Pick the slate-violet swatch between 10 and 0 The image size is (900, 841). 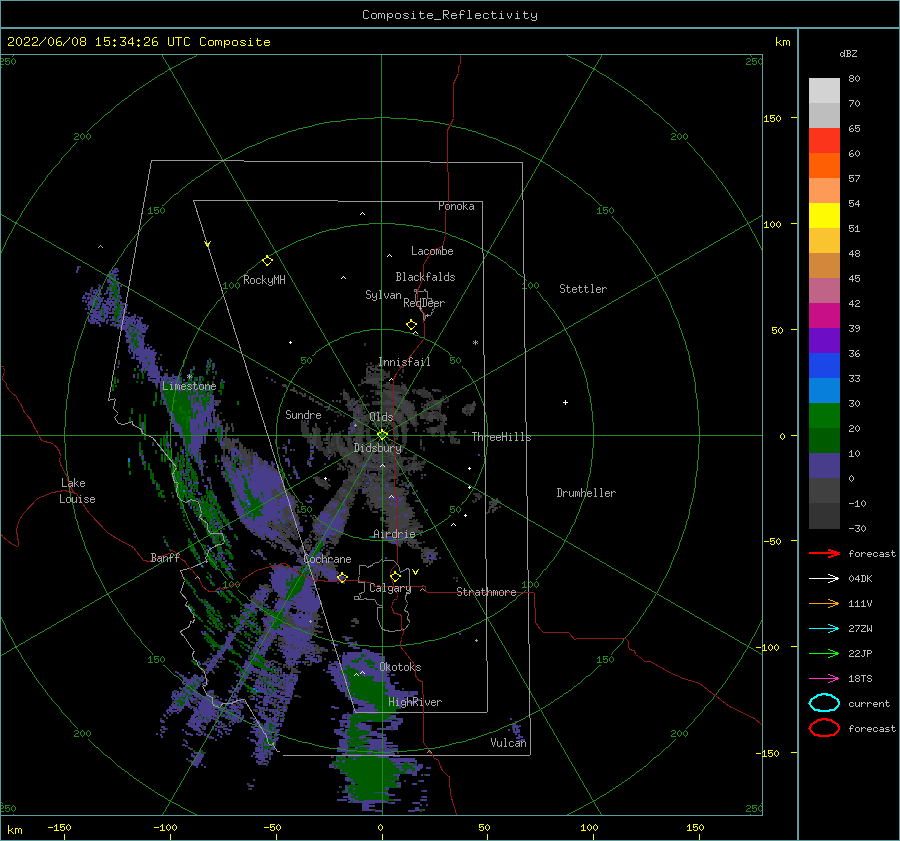[x=824, y=466]
